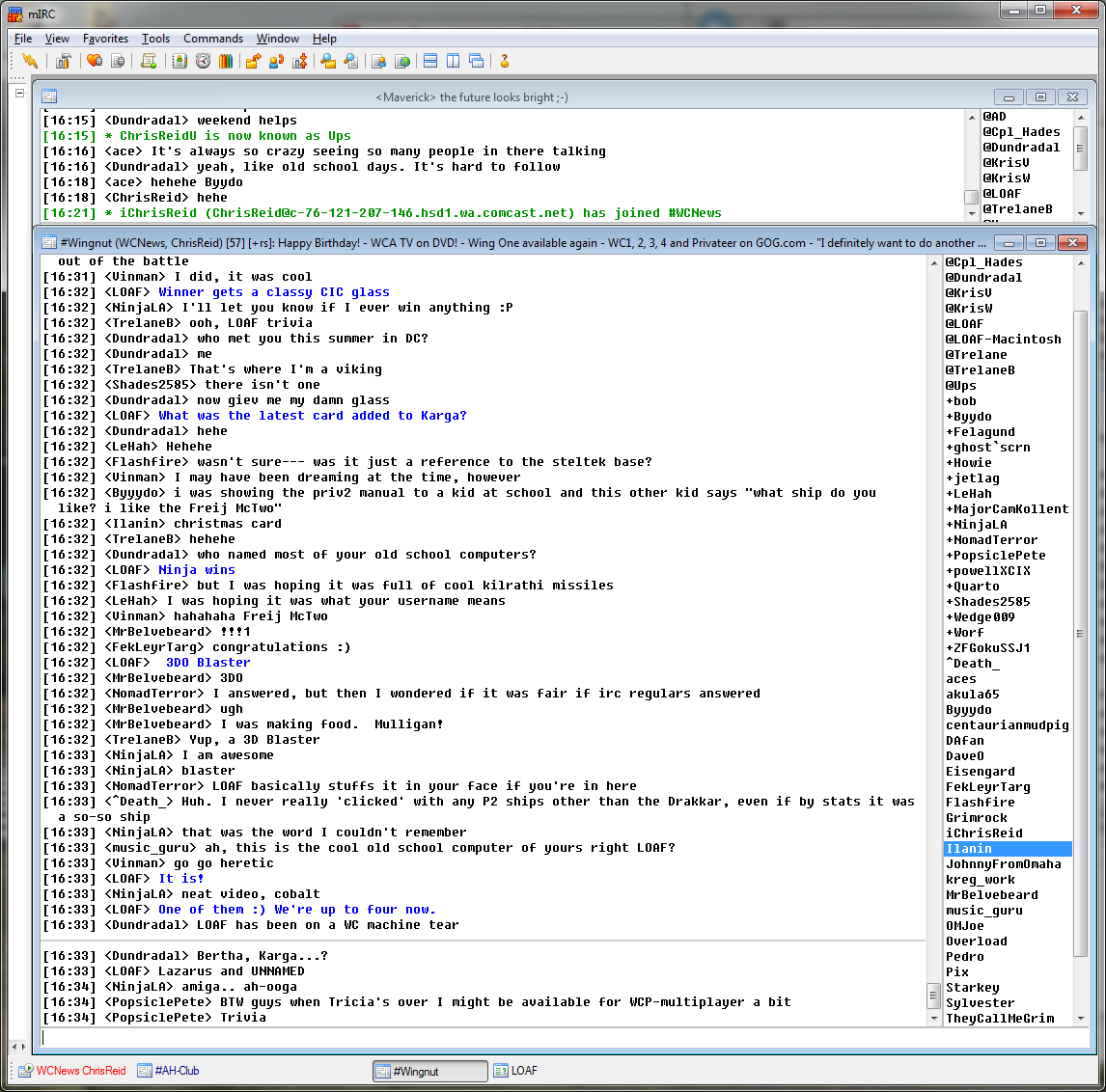Click the Connect lightning bolt icon
This screenshot has width=1106, height=1092.
30,61
